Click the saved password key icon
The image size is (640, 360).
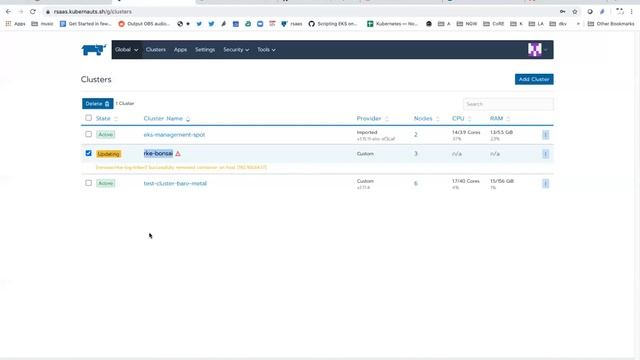[562, 11]
